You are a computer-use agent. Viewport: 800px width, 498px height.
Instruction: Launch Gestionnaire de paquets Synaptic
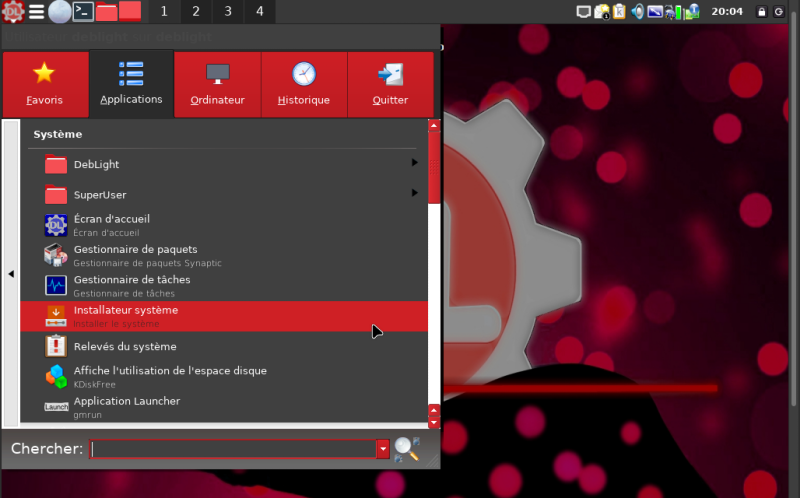tap(135, 255)
